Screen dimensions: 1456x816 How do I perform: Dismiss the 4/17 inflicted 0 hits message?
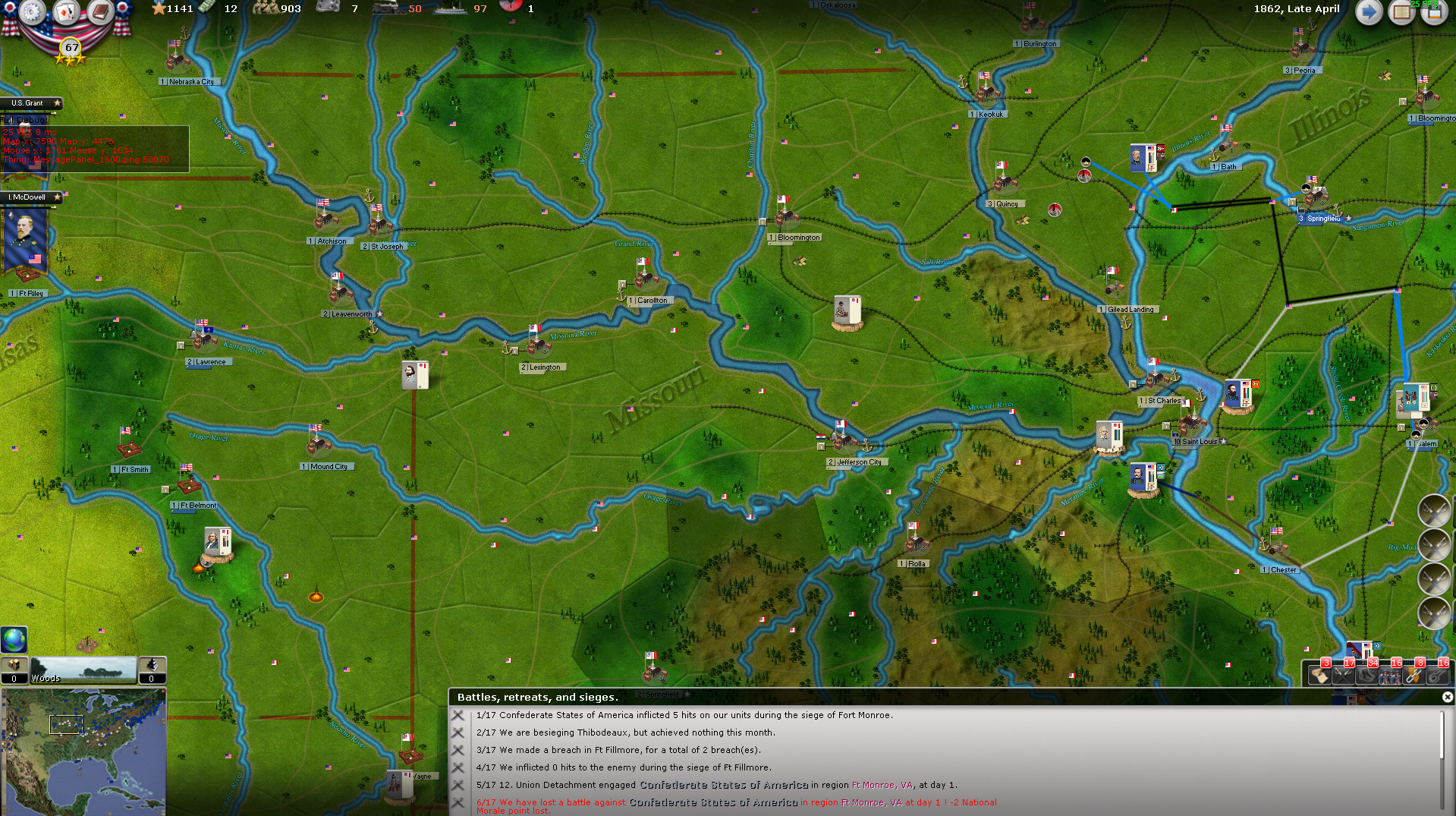[x=458, y=767]
